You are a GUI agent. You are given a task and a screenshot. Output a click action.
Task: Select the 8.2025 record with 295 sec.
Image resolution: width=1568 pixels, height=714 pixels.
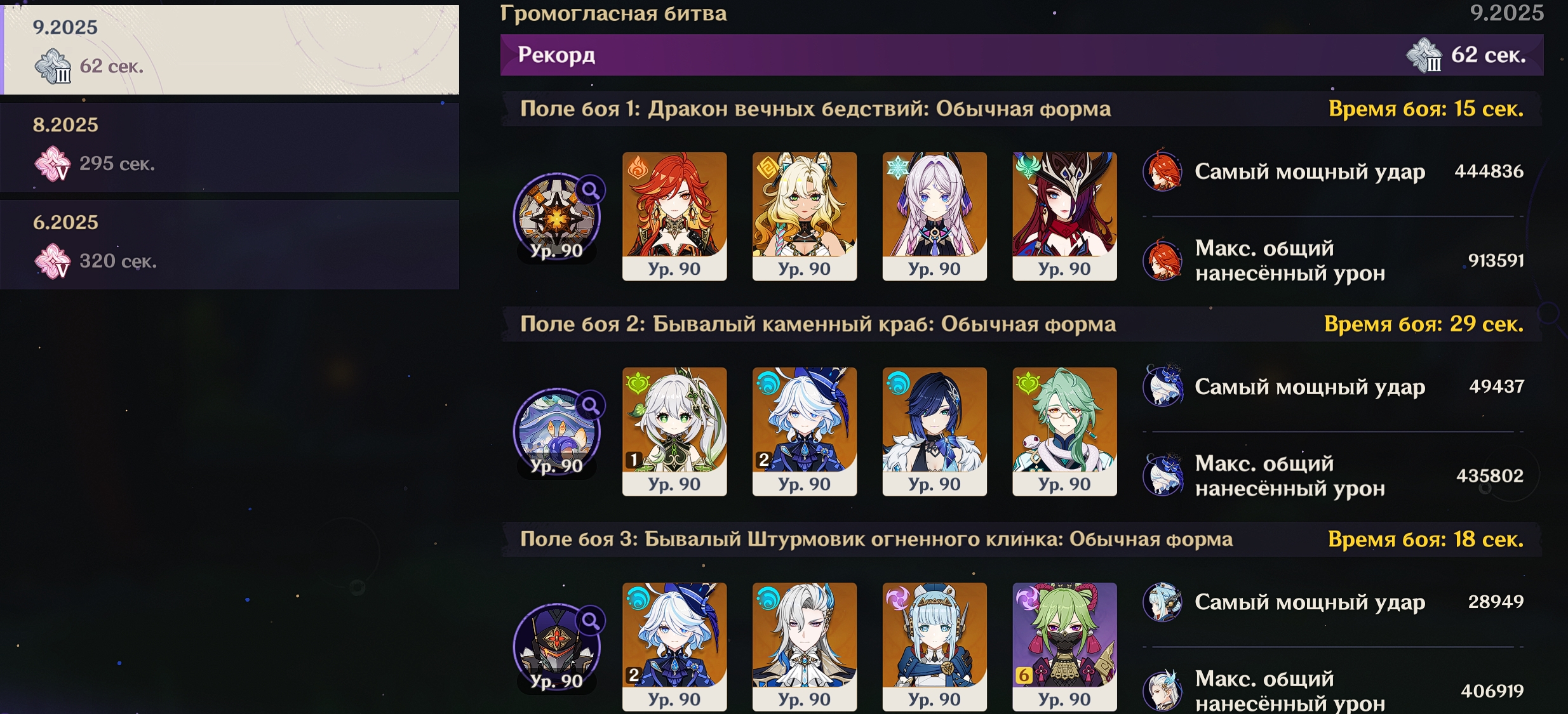[230, 147]
